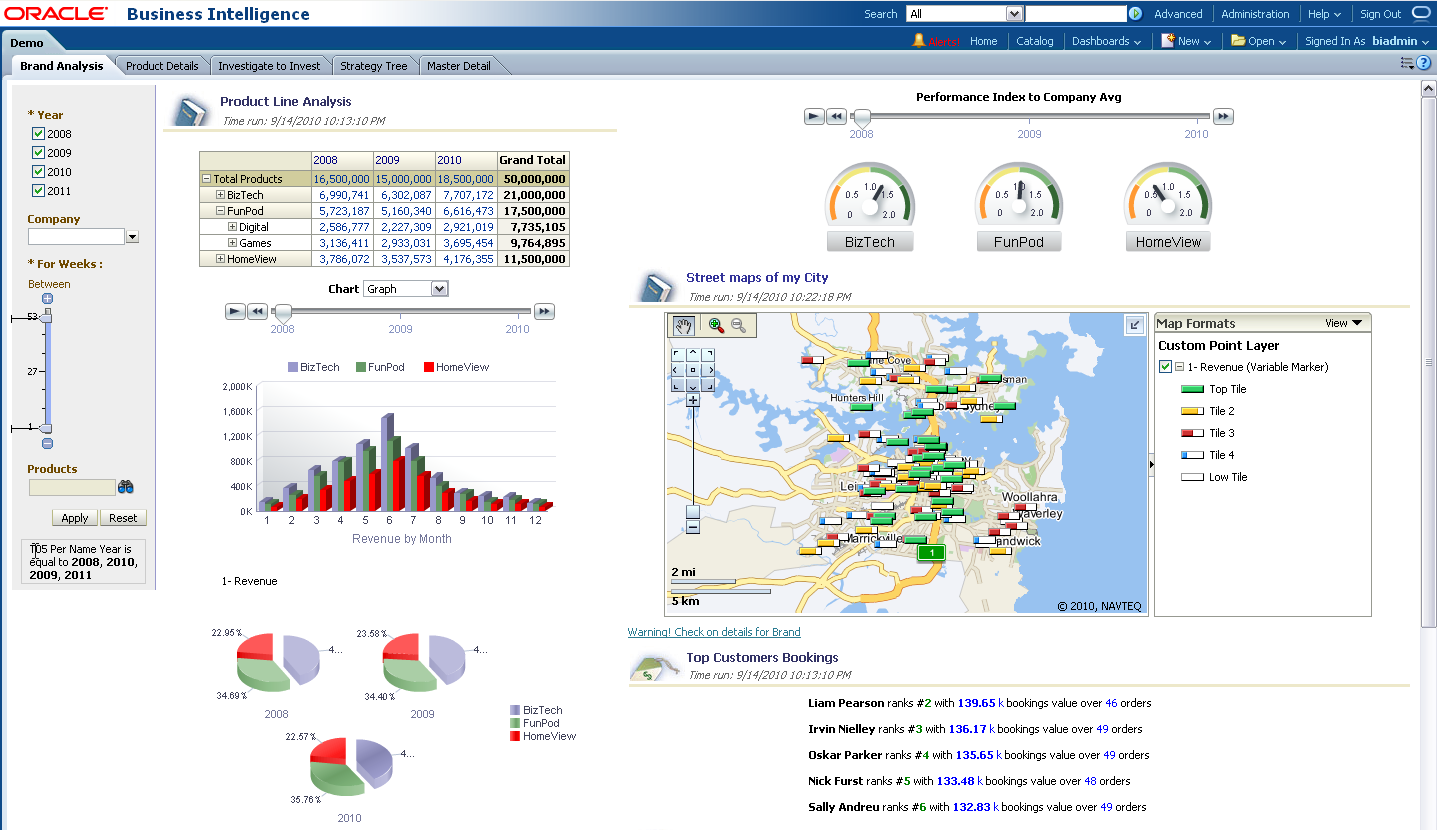Expand the Games row

(x=232, y=243)
